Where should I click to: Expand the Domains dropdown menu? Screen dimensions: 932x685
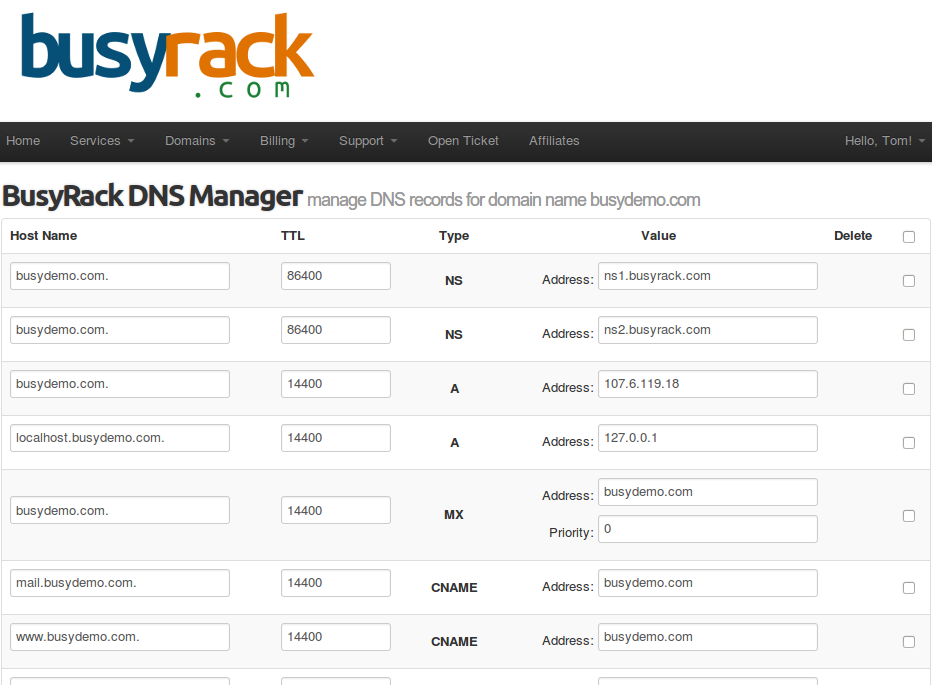[x=197, y=141]
